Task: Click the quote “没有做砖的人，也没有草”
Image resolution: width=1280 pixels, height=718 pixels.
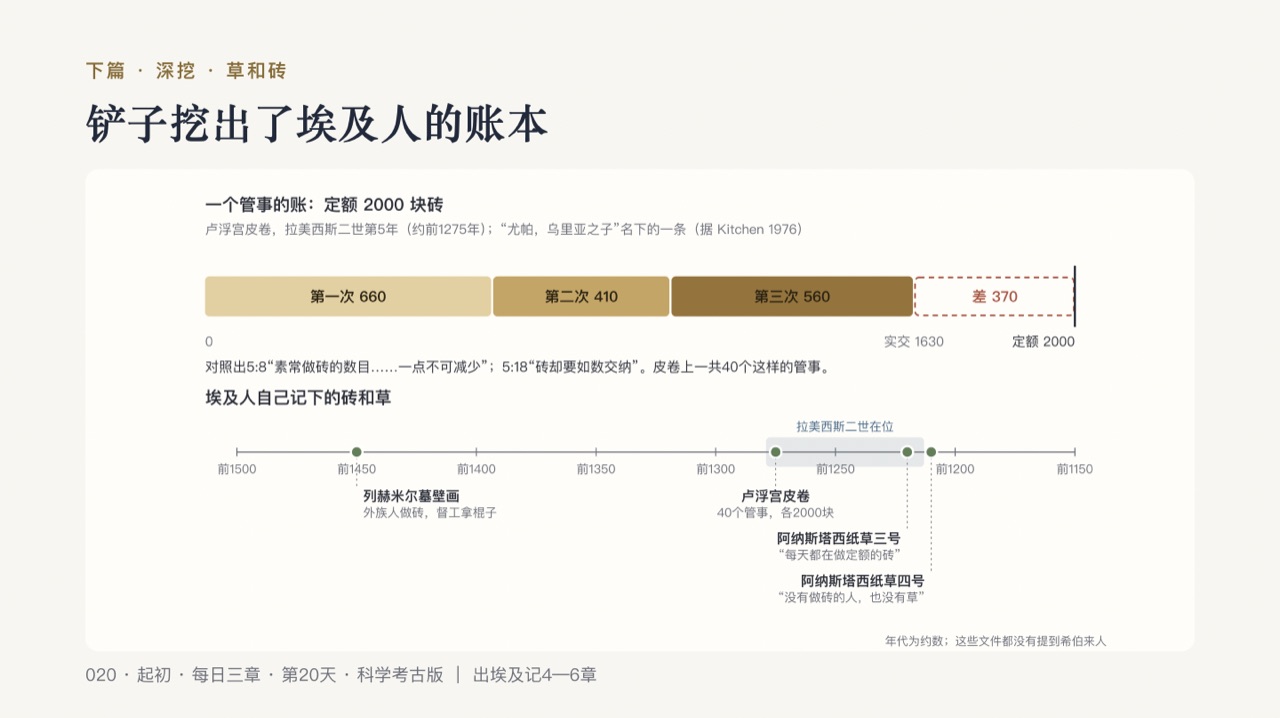Action: pyautogui.click(x=851, y=598)
